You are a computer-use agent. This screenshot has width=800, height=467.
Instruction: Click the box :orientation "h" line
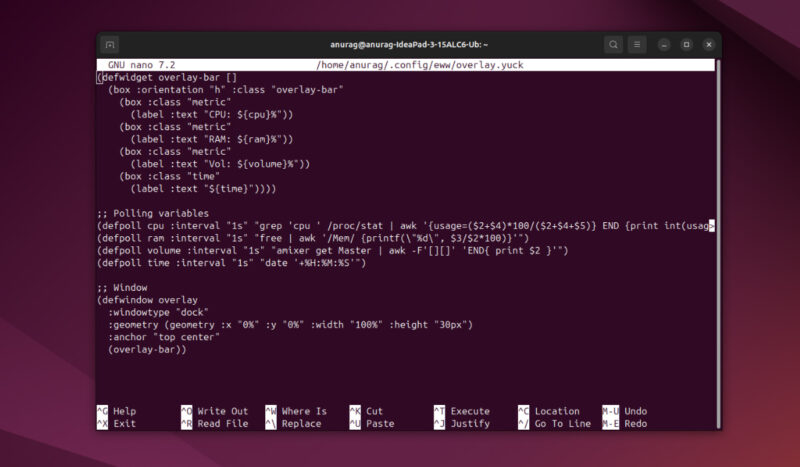click(226, 90)
